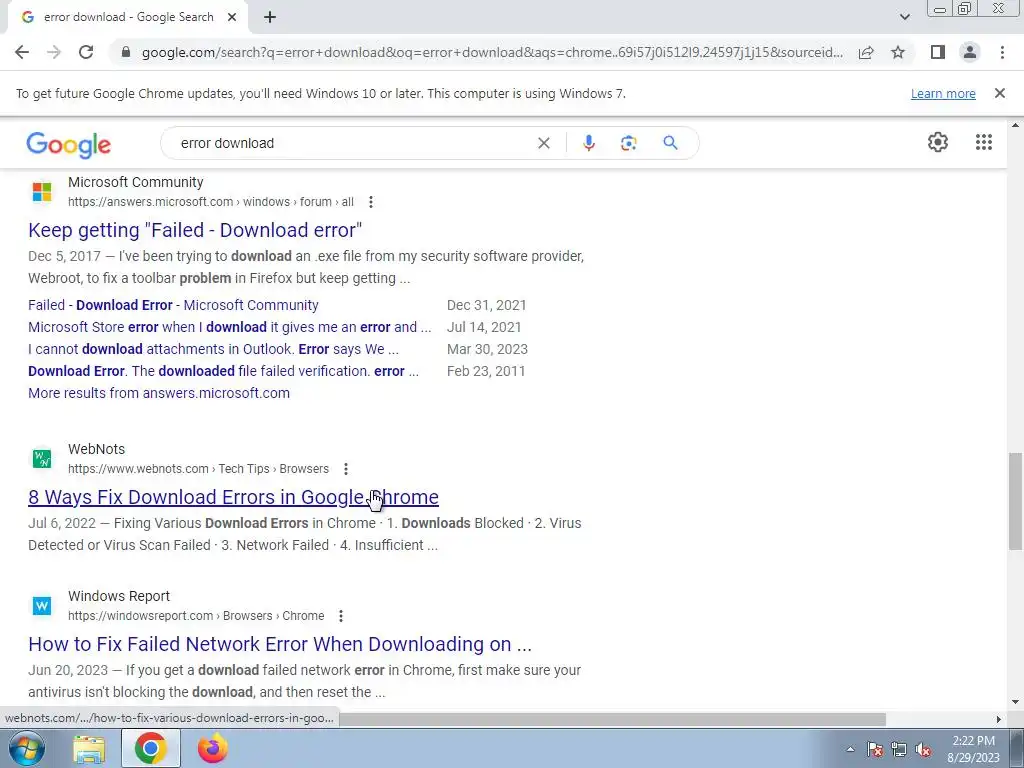Launch Firefox from the taskbar

pyautogui.click(x=213, y=749)
